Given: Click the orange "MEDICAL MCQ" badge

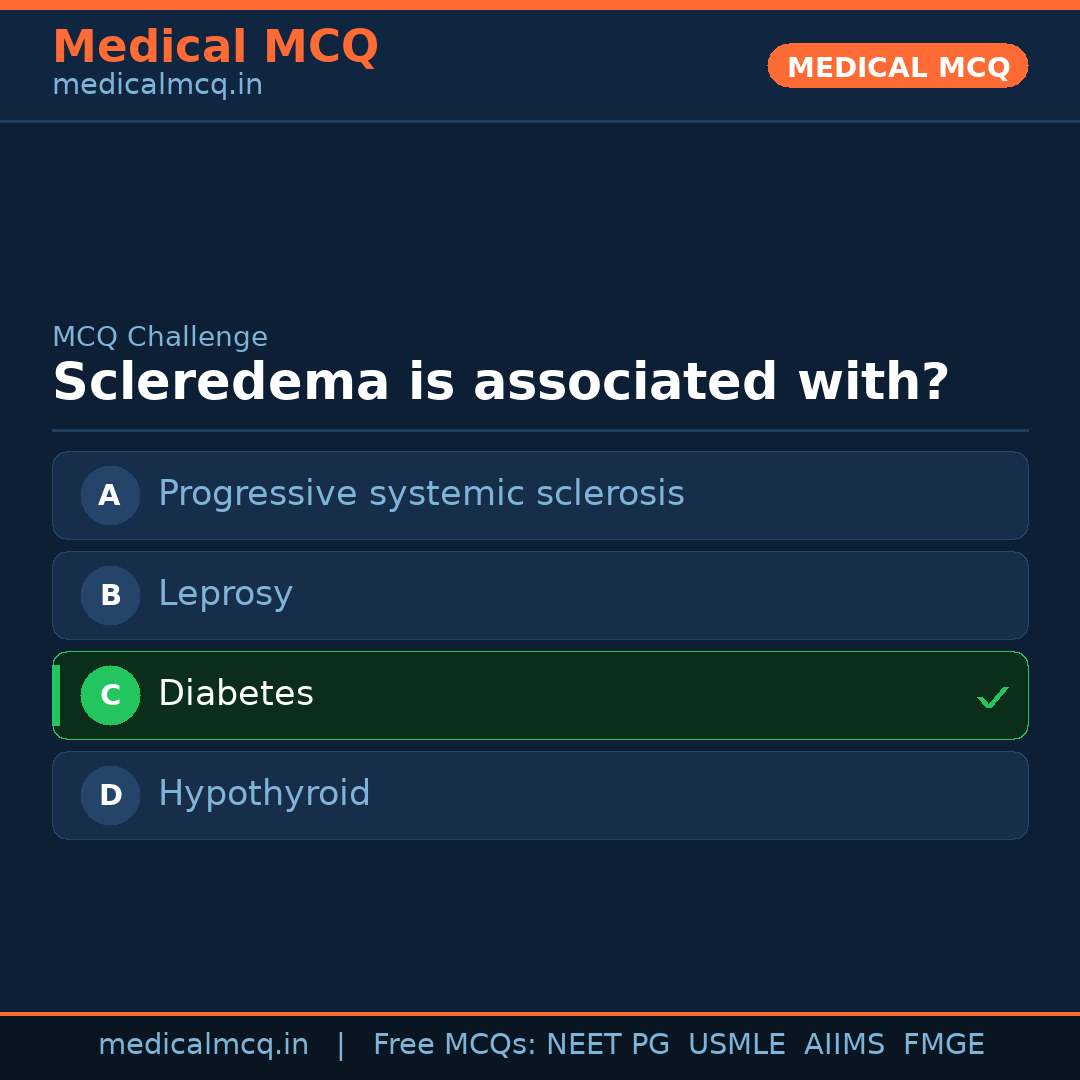Looking at the screenshot, I should click(x=897, y=66).
